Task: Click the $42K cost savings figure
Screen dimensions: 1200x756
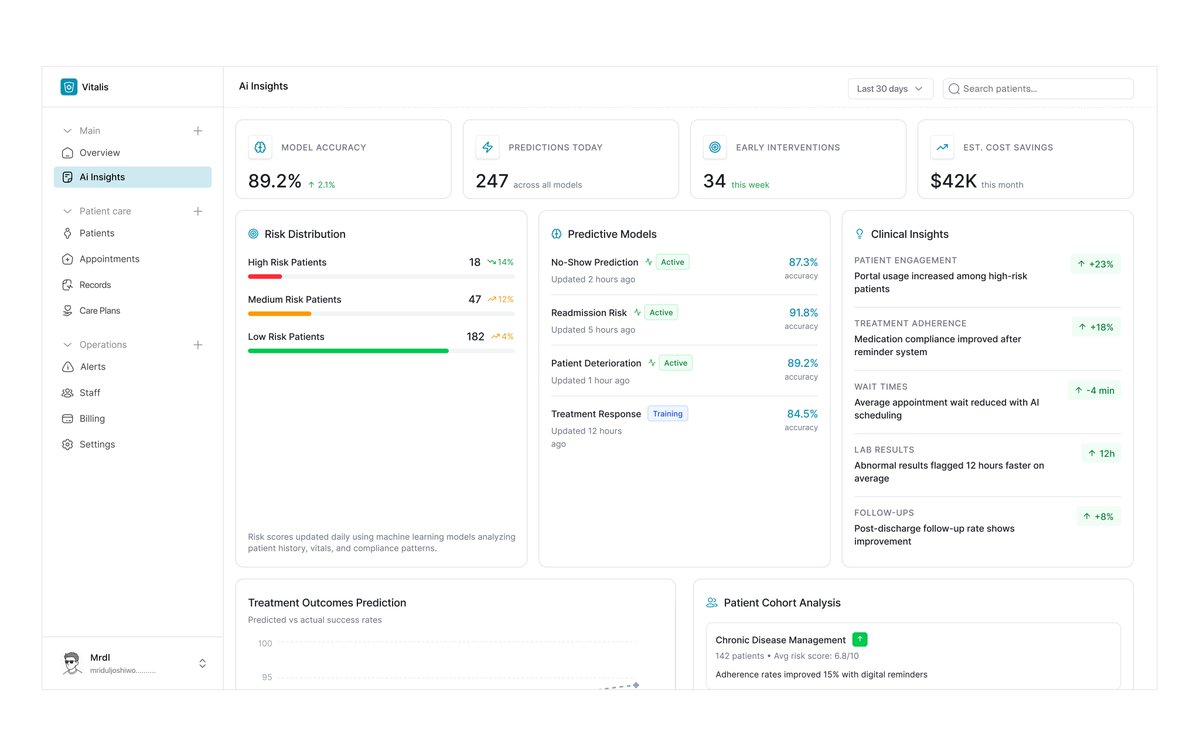Action: click(x=953, y=182)
